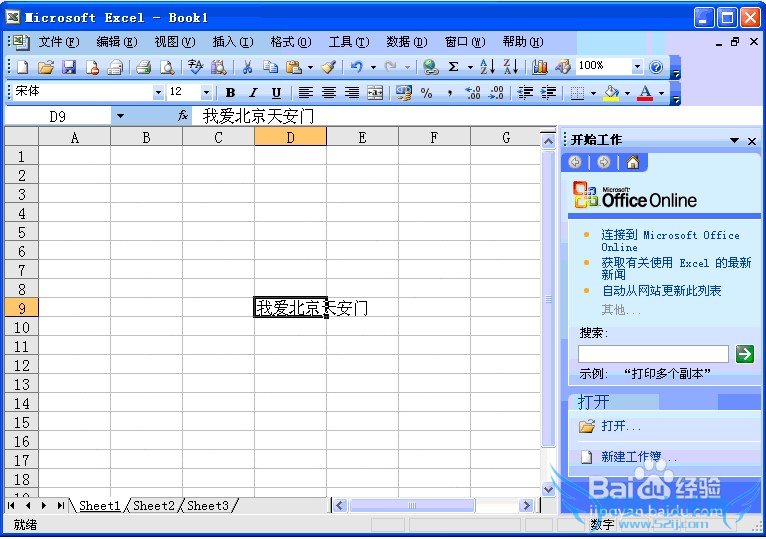
Task: Expand the AutoSum functions arrow
Action: (x=470, y=67)
